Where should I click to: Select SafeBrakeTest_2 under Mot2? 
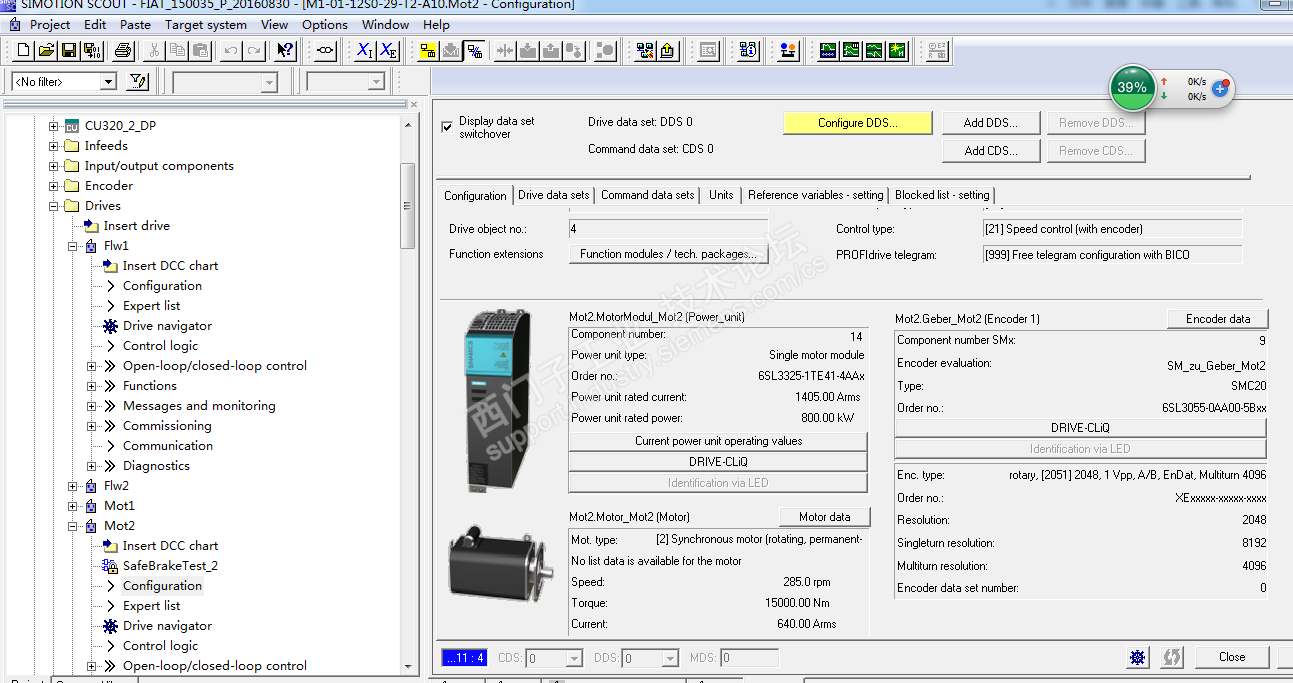click(169, 566)
